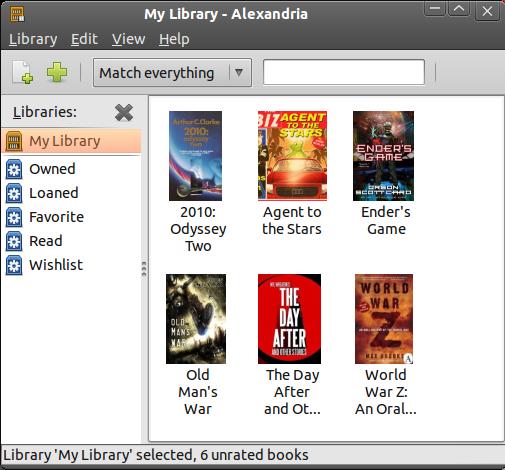
Task: Select the My Library shelf icon
Action: point(14,141)
